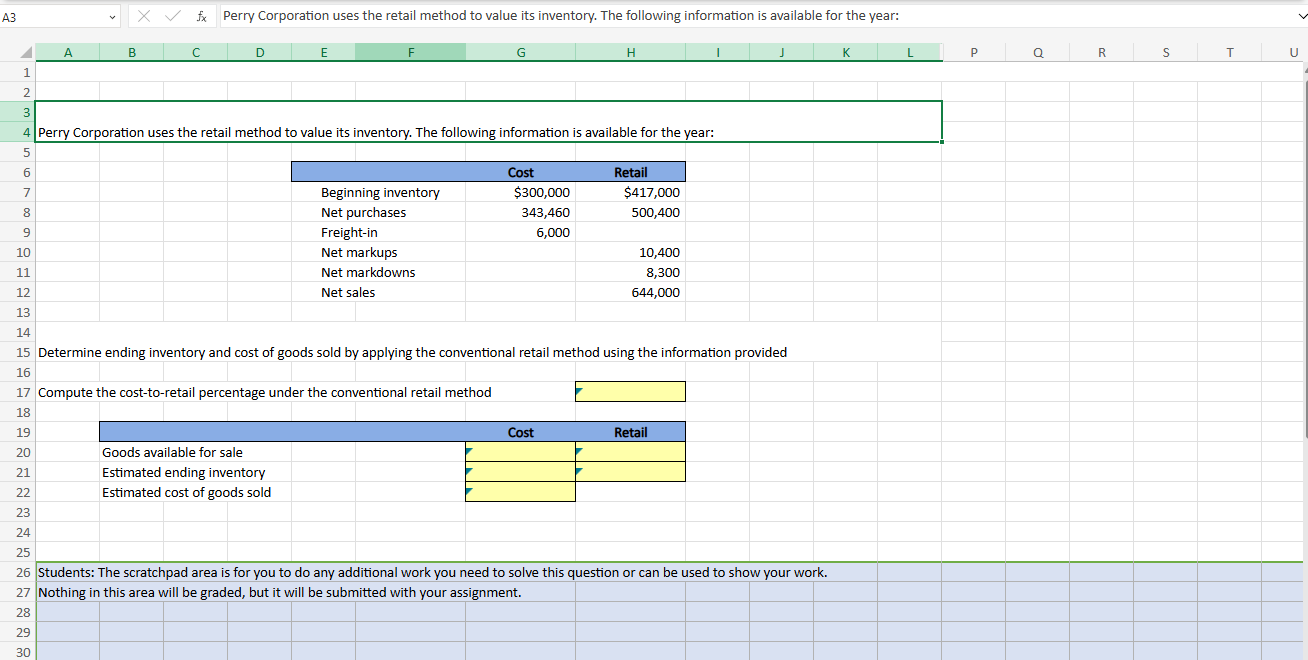The height and width of the screenshot is (660, 1308).
Task: Select the yellow cost-to-retail percentage cell
Action: 630,392
